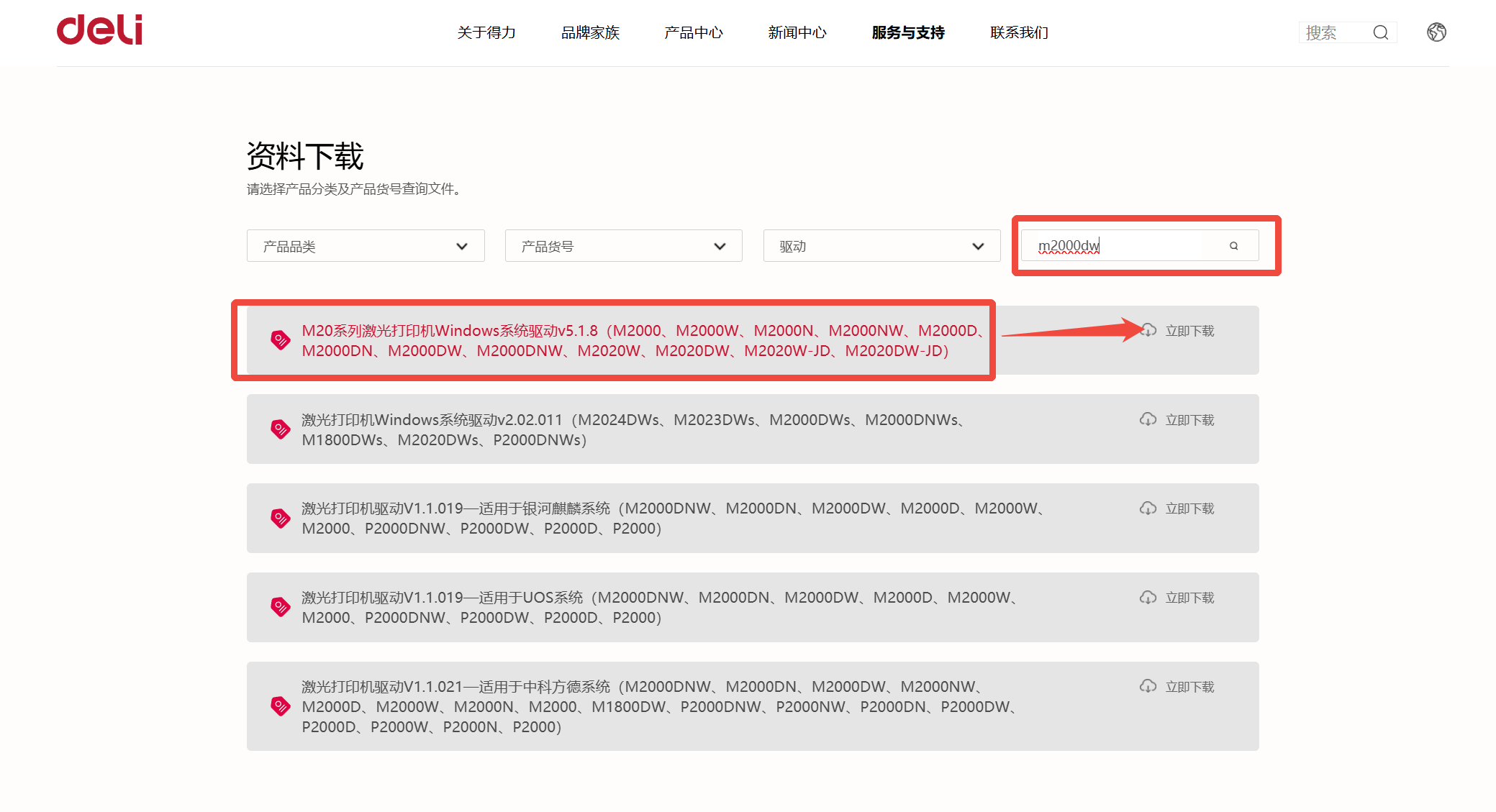
Task: Click the download cloud icon for v2.02.011 driver
Action: pos(1148,419)
